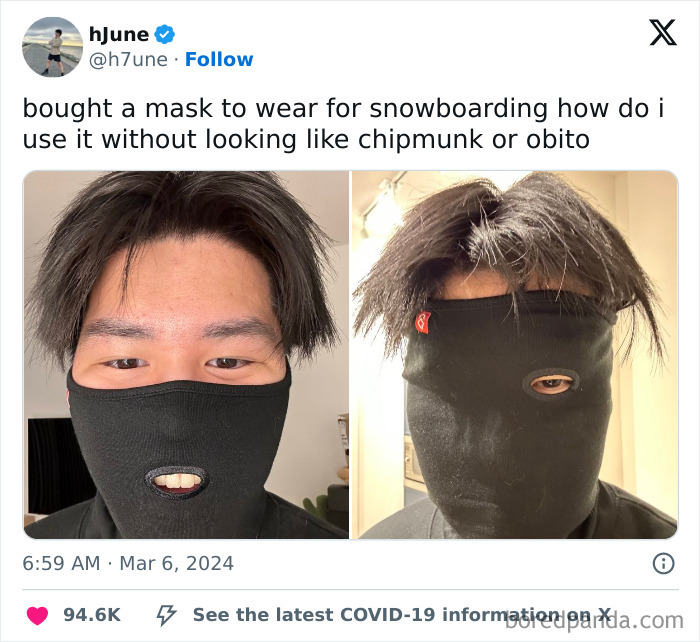This screenshot has width=700, height=642.
Task: Click the Follow link
Action: click(219, 59)
